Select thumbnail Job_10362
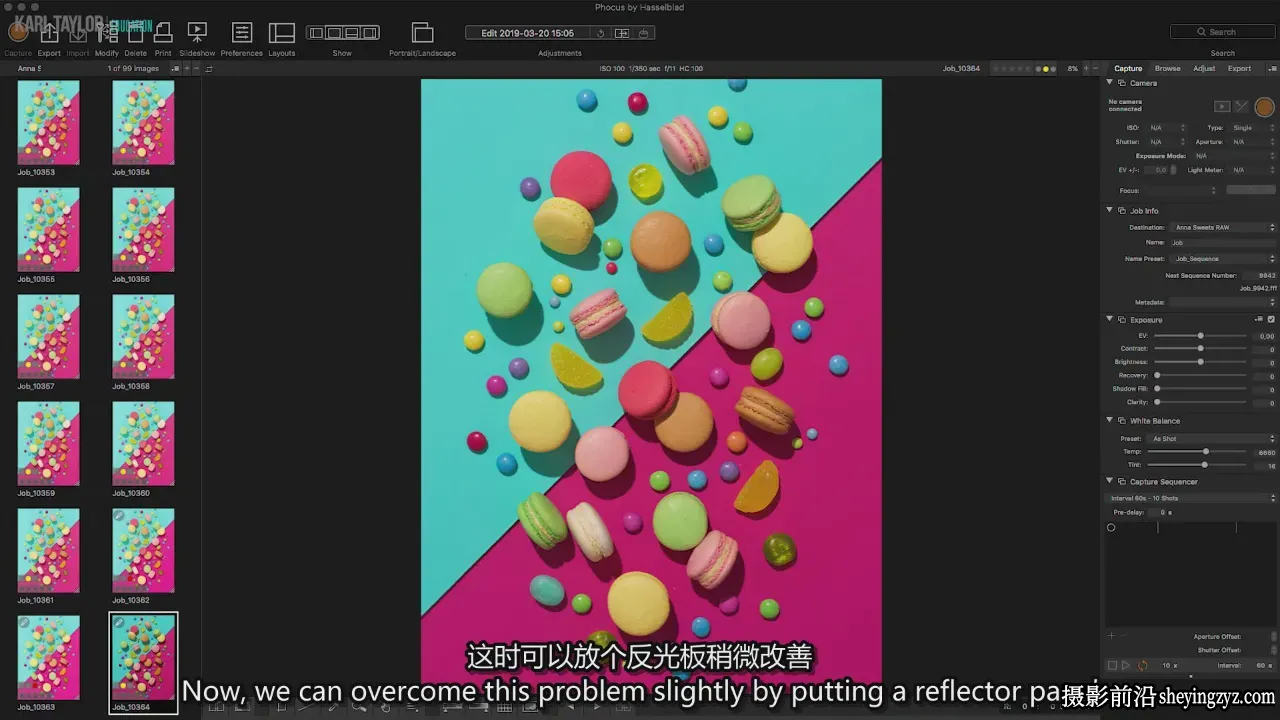 click(x=143, y=550)
